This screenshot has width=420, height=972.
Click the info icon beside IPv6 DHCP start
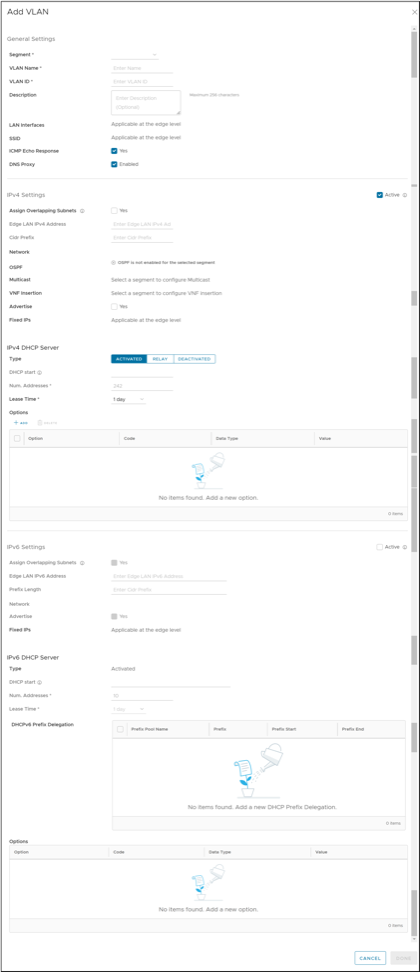click(x=39, y=682)
